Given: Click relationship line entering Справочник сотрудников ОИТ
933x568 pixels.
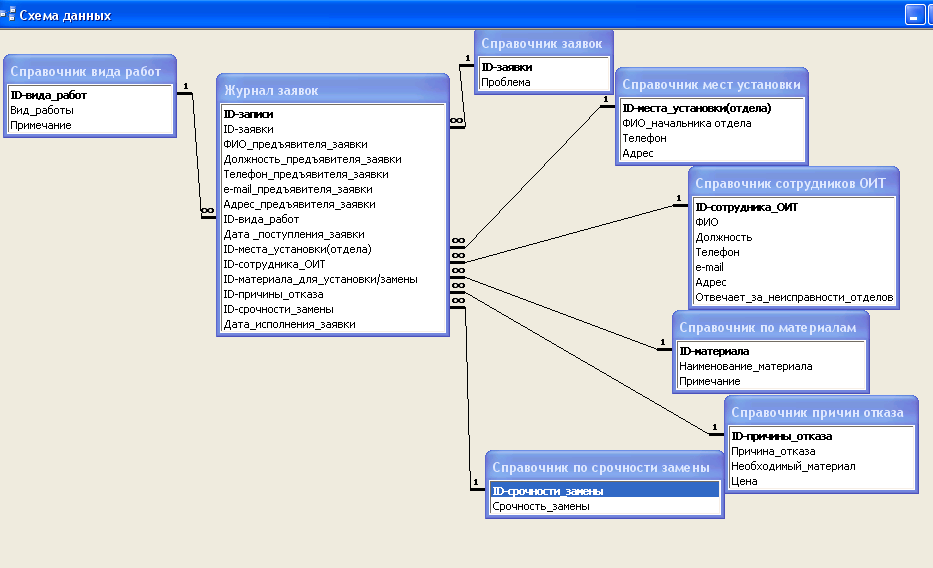Looking at the screenshot, I should coord(569,234).
